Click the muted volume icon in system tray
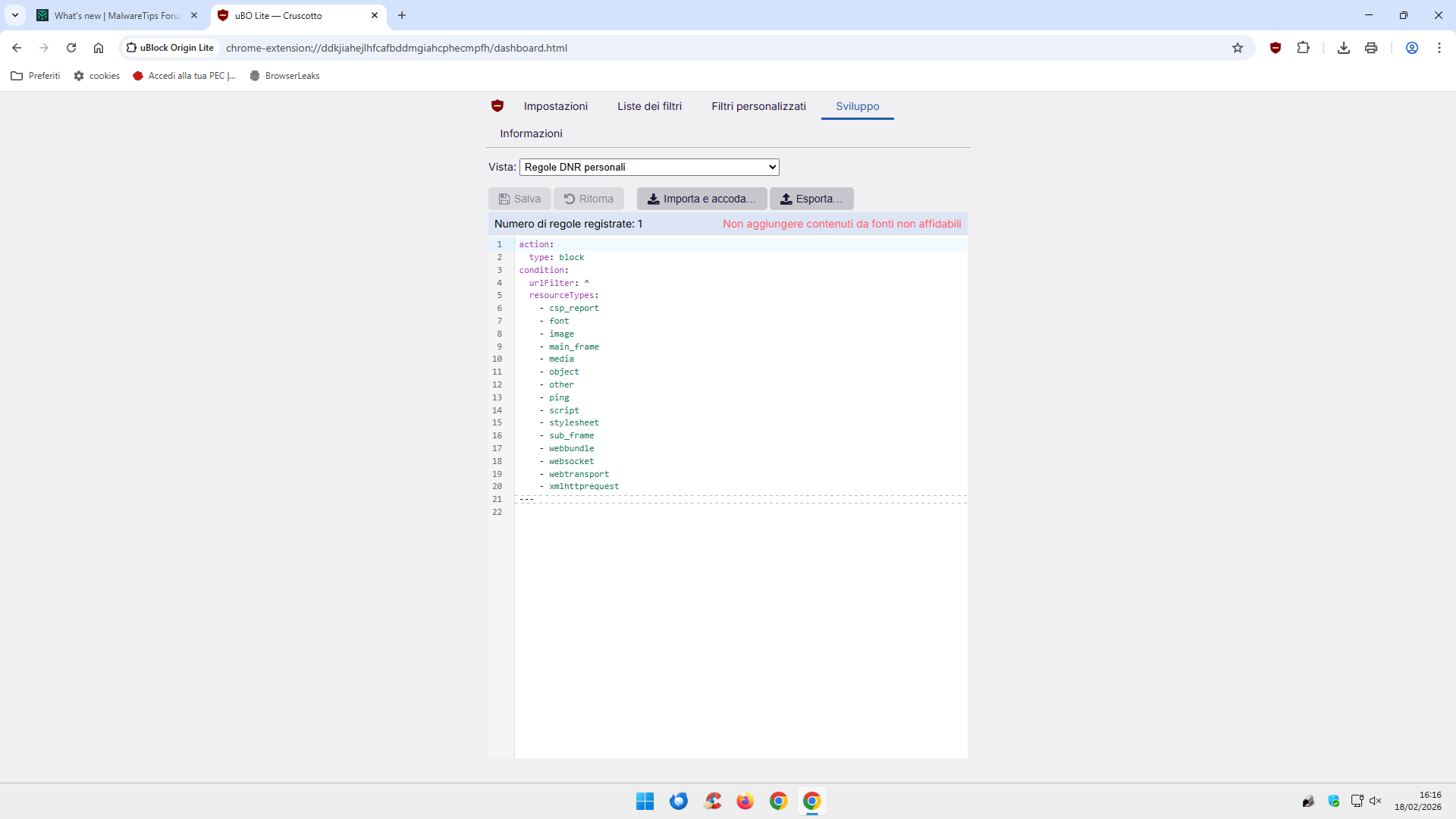Image resolution: width=1456 pixels, height=819 pixels. [x=1376, y=801]
